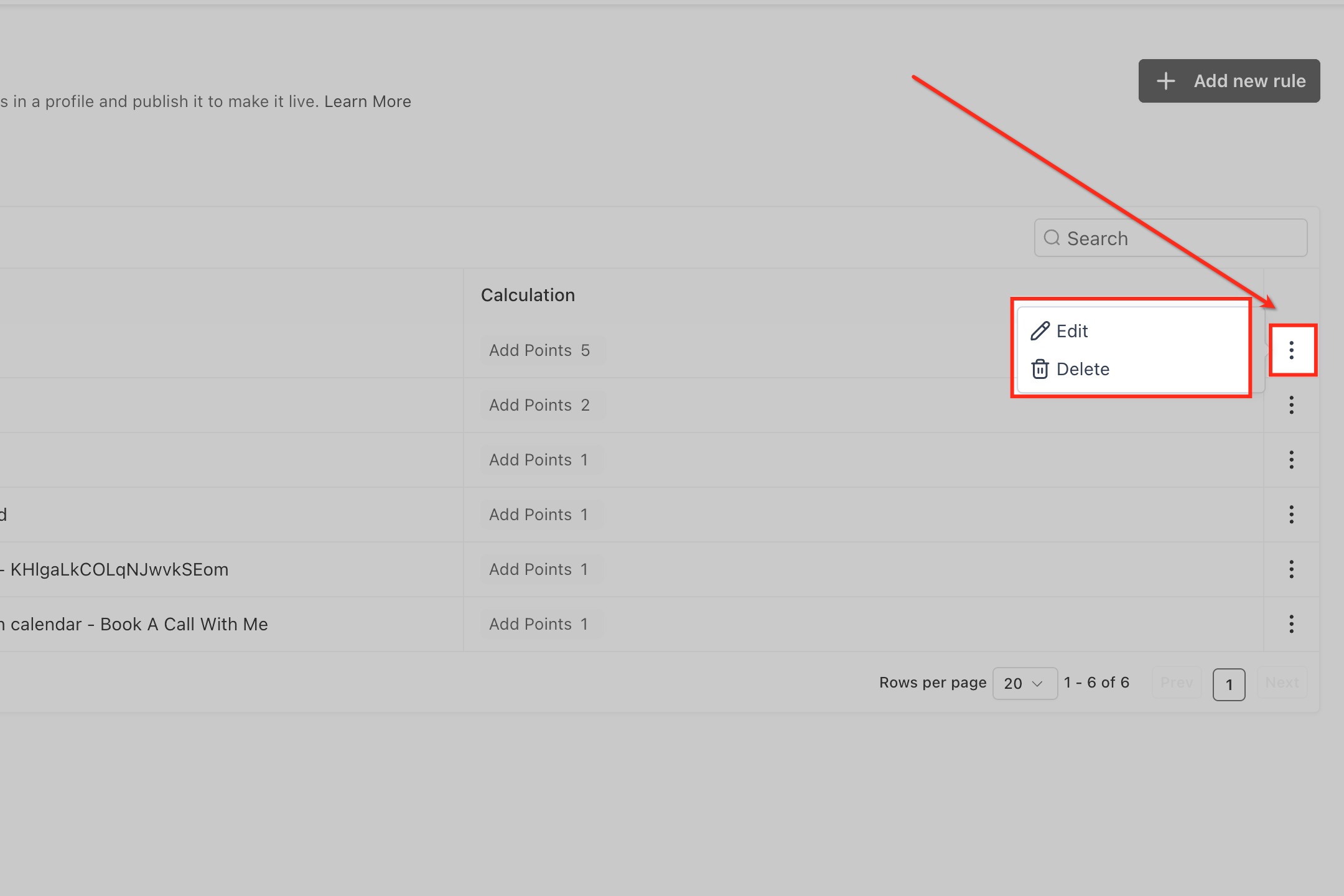The height and width of the screenshot is (896, 1344).
Task: Click the Add new rule button
Action: (1229, 81)
